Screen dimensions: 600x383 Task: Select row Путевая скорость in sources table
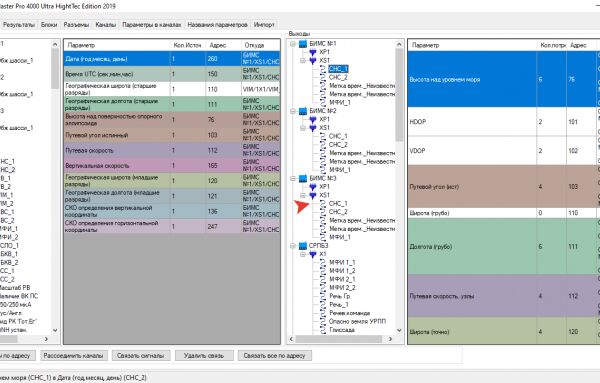coord(172,150)
